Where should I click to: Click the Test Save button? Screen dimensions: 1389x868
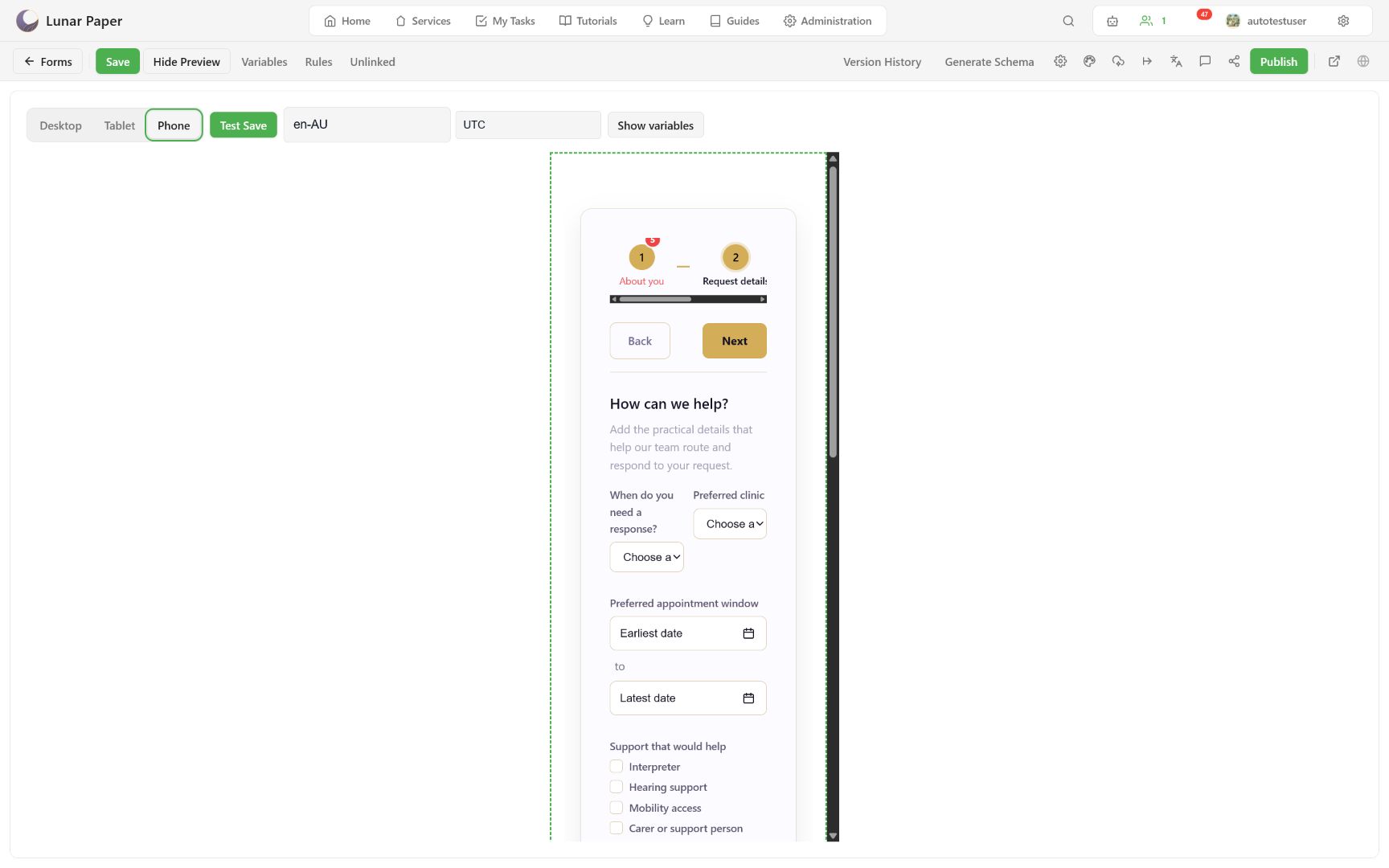click(244, 125)
